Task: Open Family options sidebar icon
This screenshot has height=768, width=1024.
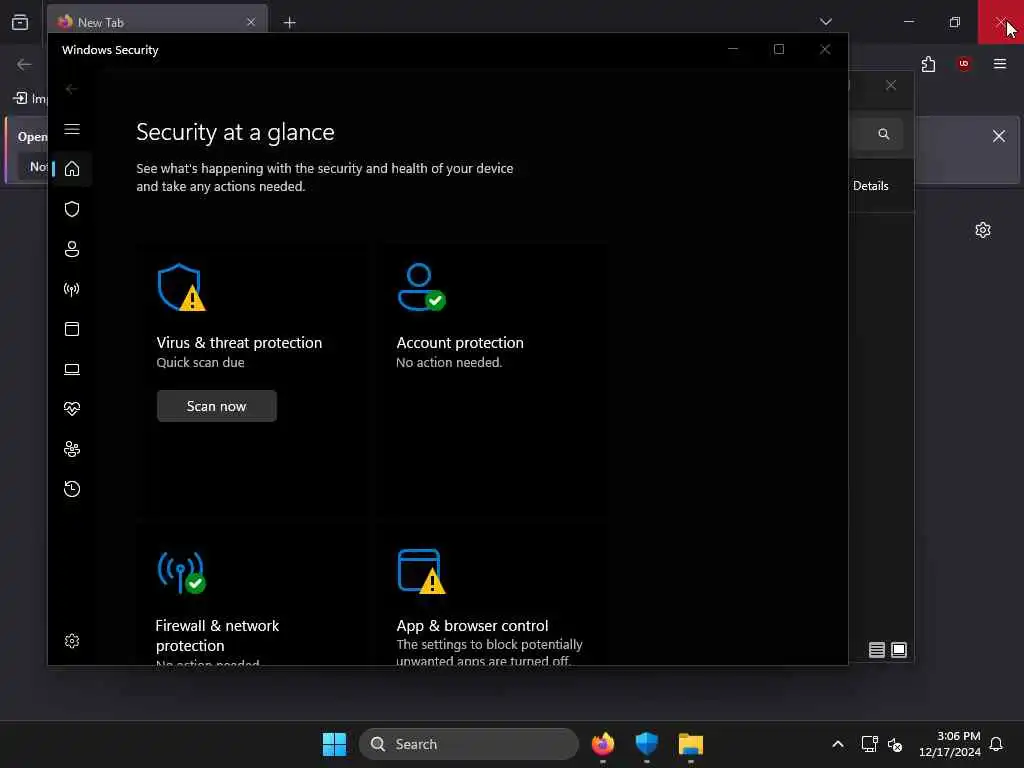Action: coord(72,449)
